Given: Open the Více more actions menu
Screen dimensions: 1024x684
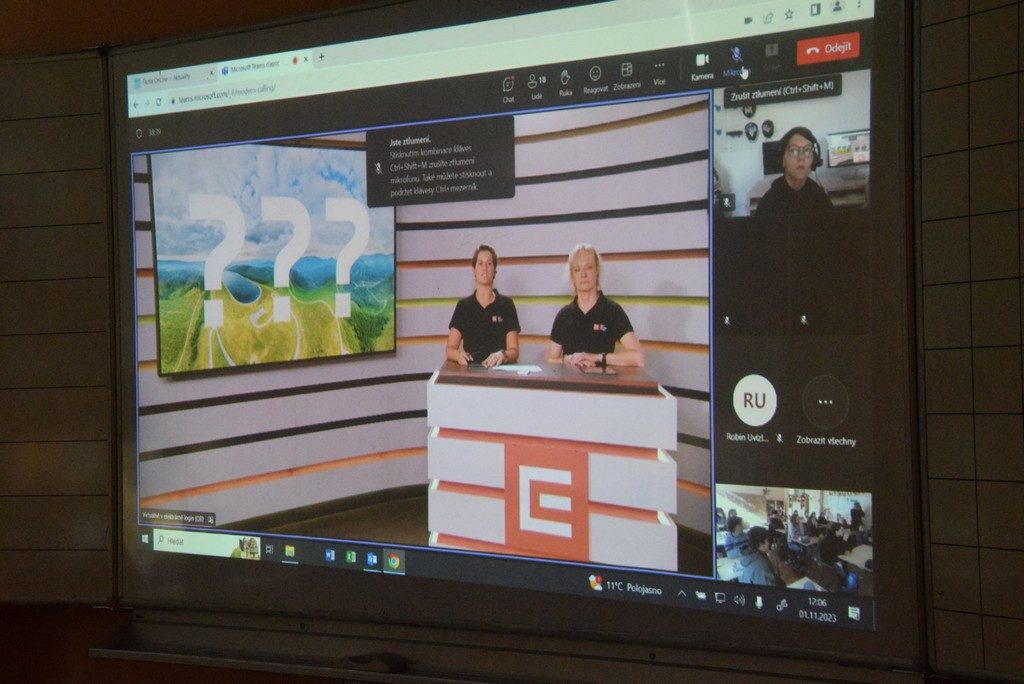Looking at the screenshot, I should tap(660, 72).
